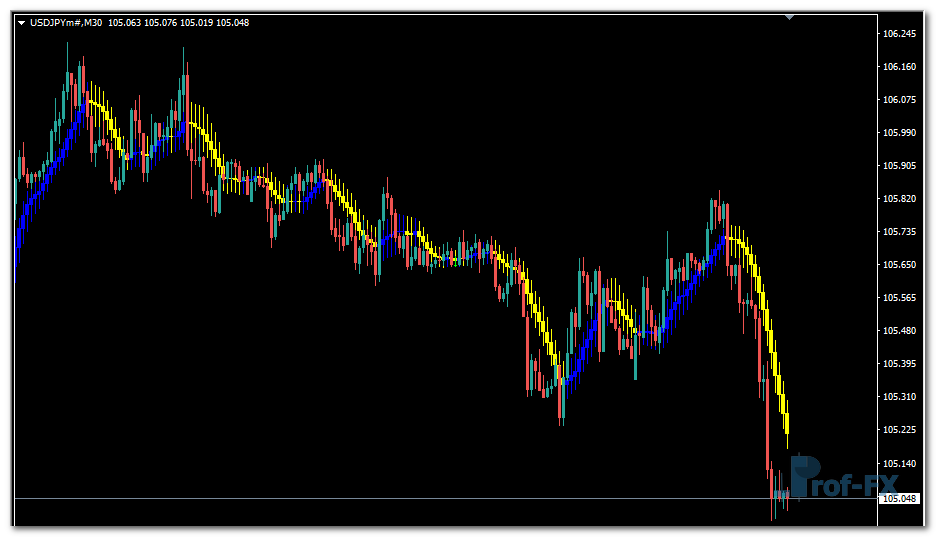Click the USDJPYm#,M30 chart title text

66,23
